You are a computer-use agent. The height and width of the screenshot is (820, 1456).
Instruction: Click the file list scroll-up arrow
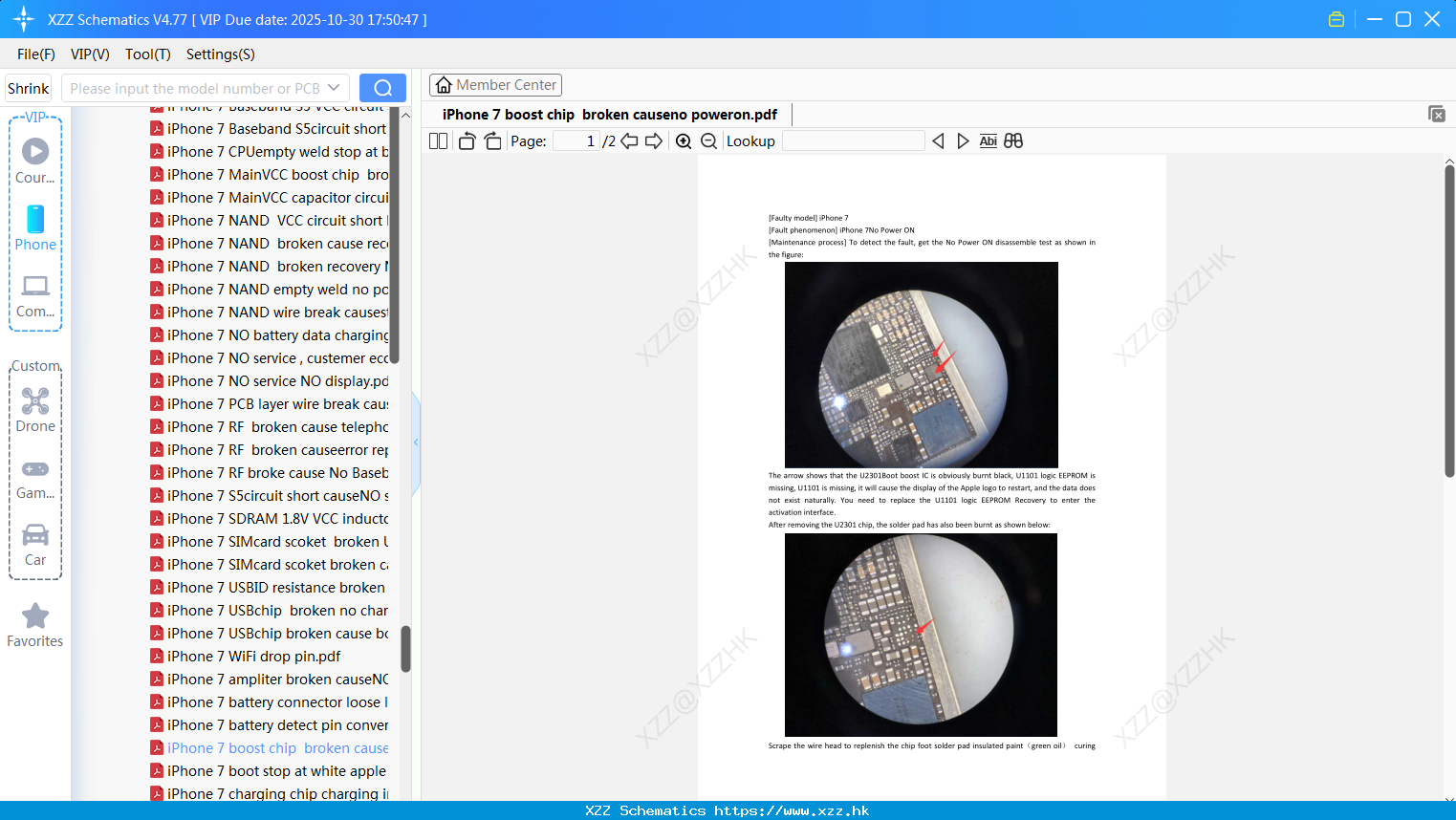[405, 115]
